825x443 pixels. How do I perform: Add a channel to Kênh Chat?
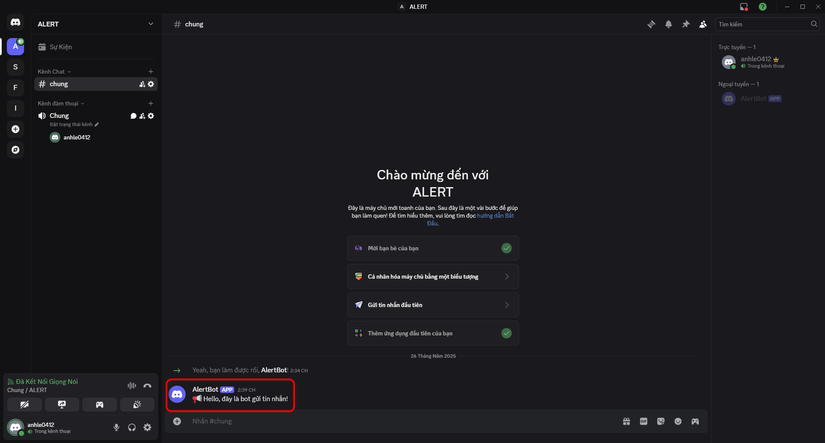coord(150,72)
